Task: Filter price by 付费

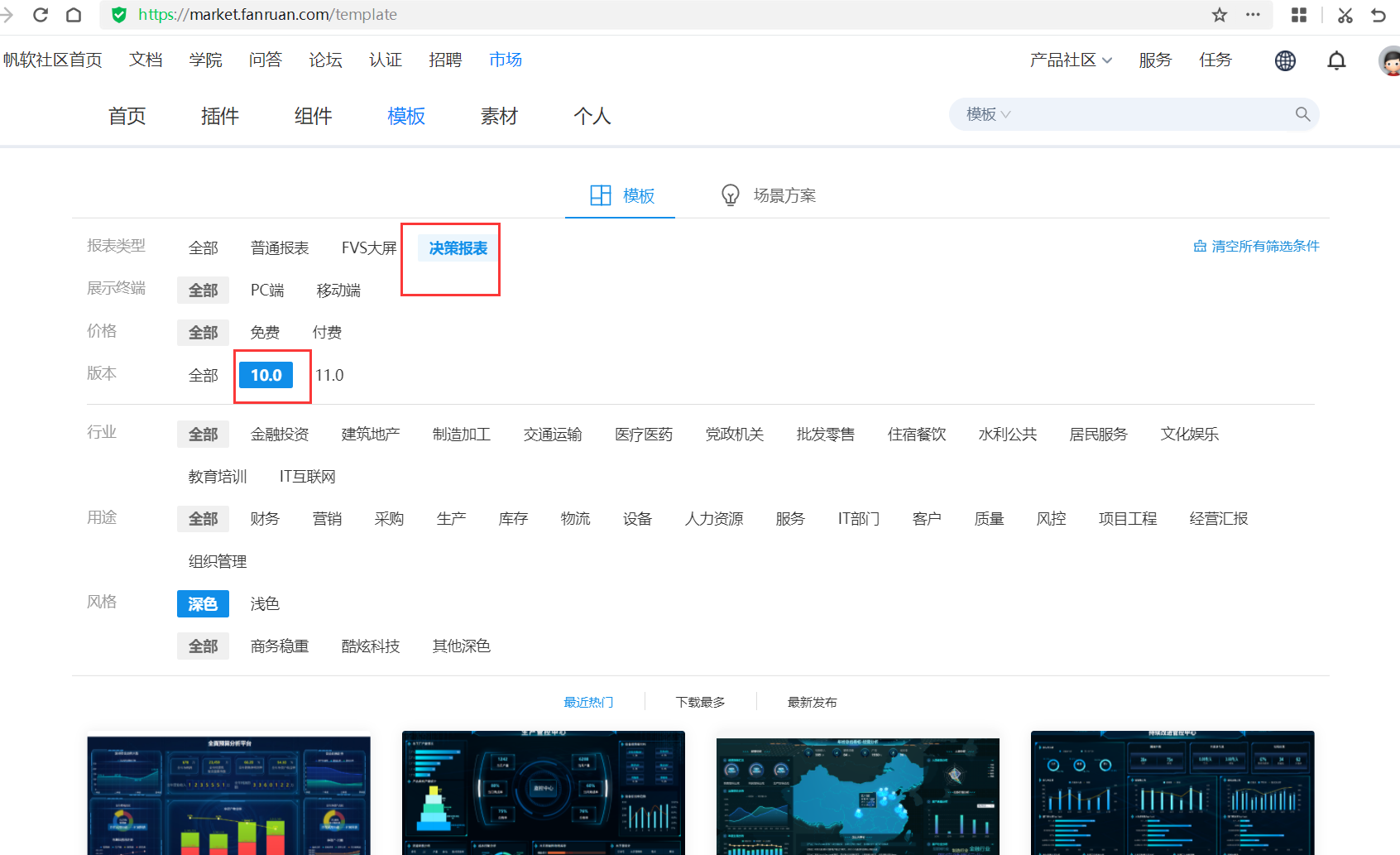Action: click(x=327, y=333)
